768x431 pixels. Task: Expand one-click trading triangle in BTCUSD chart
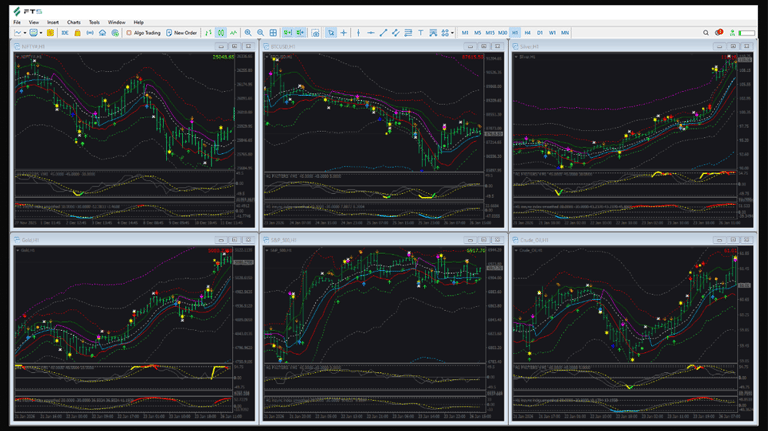[267, 57]
